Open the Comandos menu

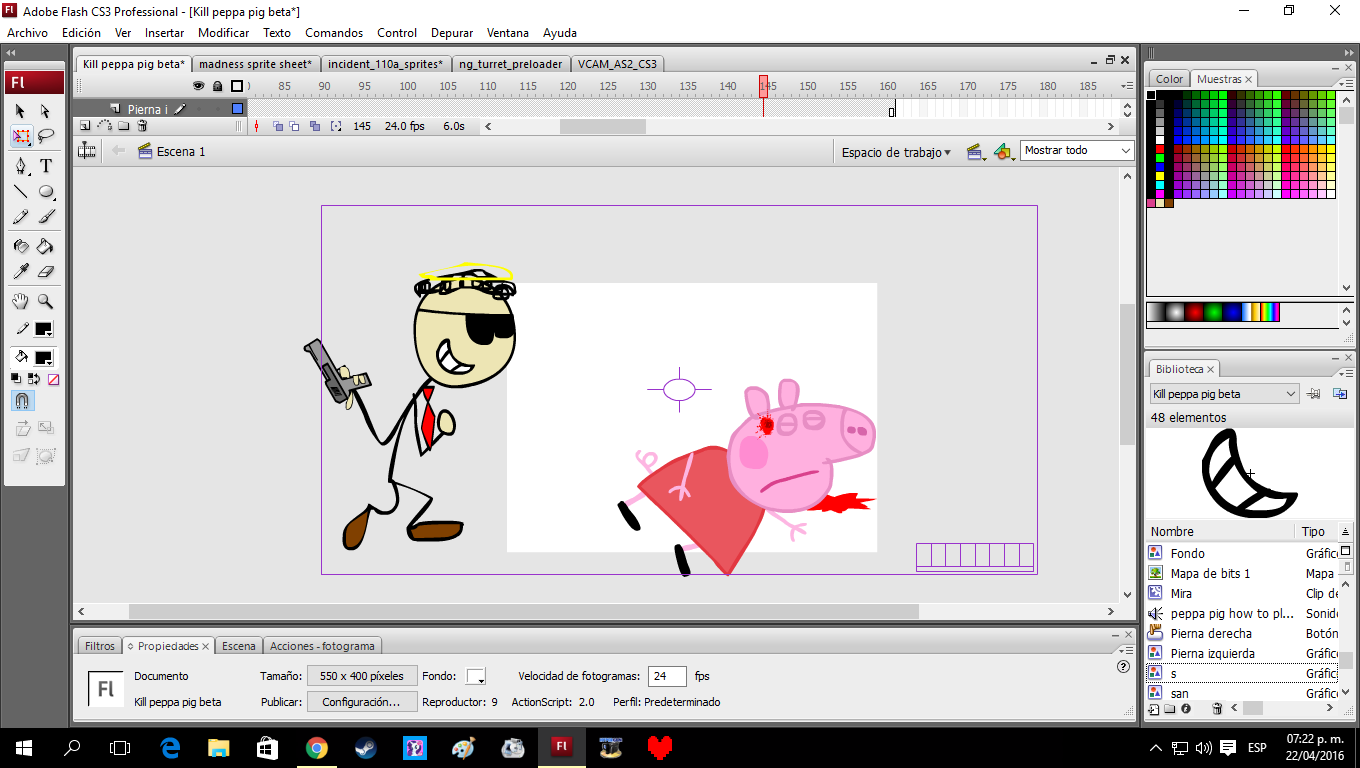[334, 33]
